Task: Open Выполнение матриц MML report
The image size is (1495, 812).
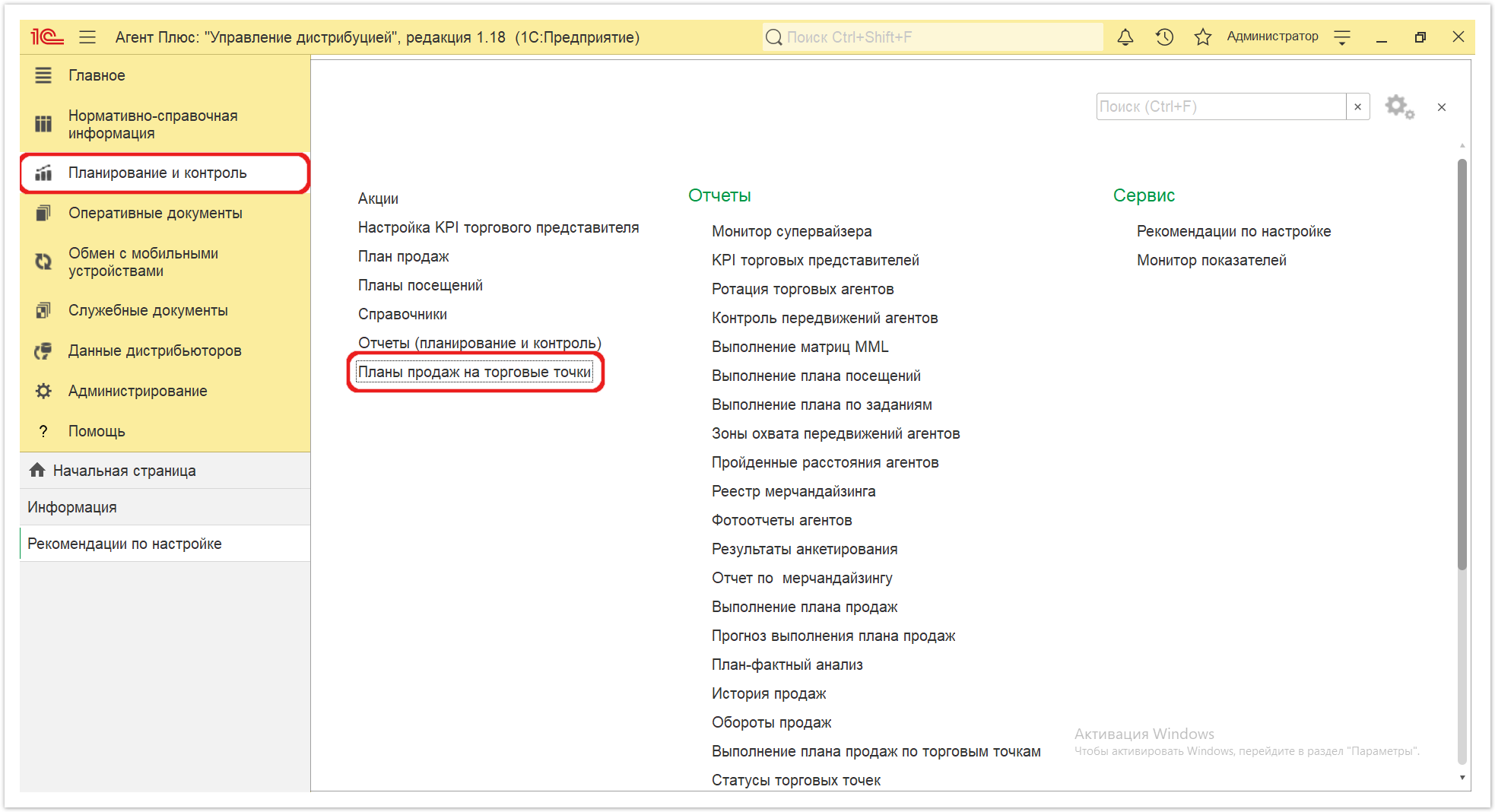Action: point(800,347)
